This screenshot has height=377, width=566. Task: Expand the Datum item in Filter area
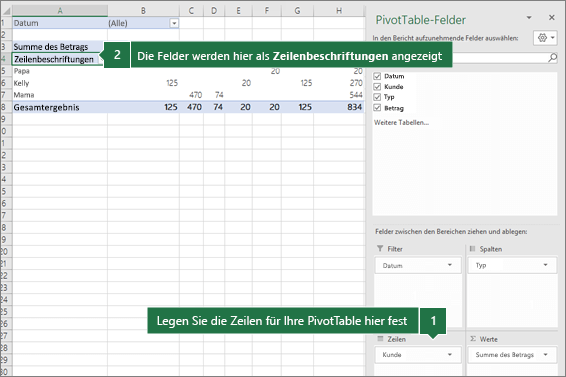(x=450, y=265)
